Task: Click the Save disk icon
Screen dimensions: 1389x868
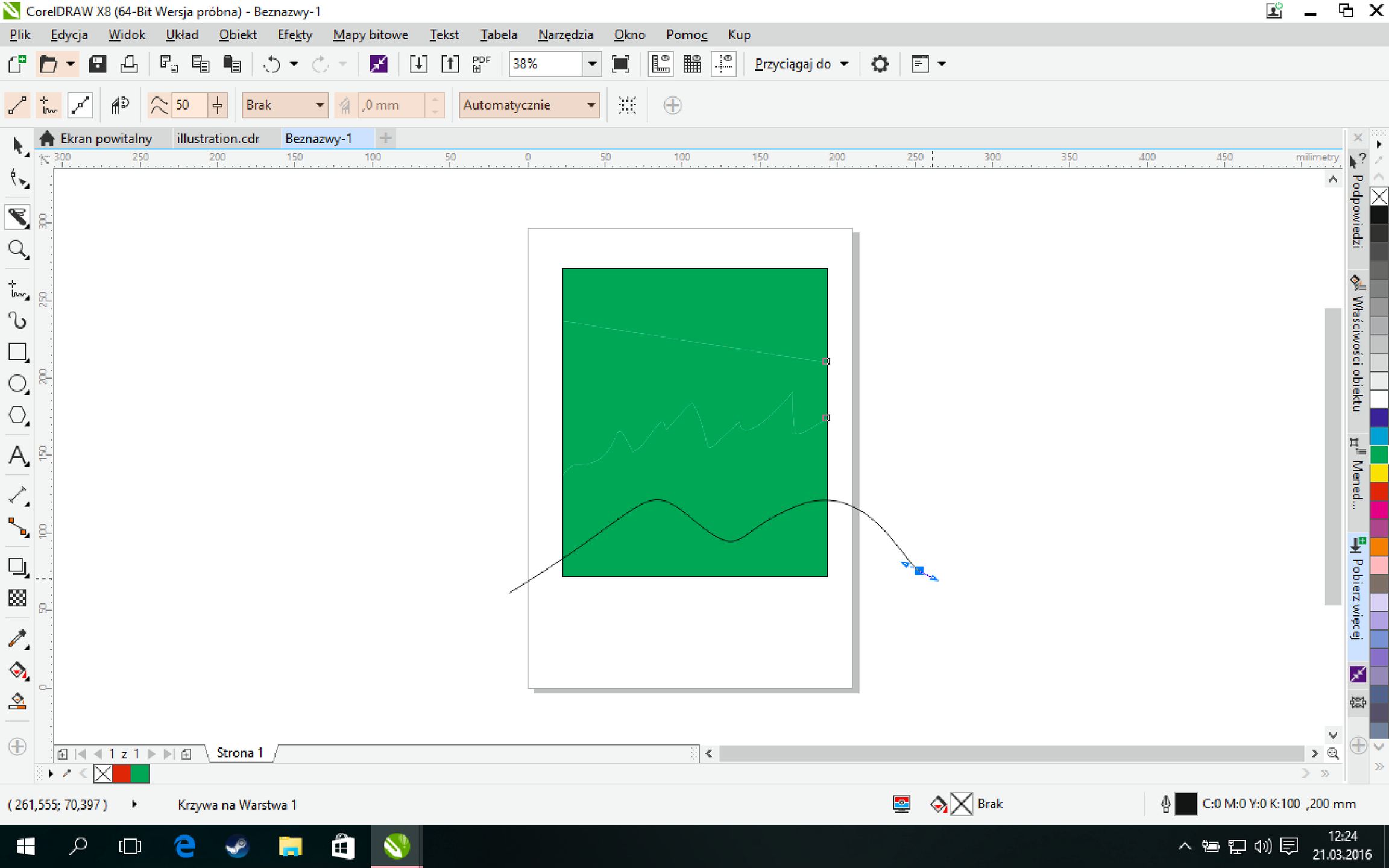Action: pos(98,64)
